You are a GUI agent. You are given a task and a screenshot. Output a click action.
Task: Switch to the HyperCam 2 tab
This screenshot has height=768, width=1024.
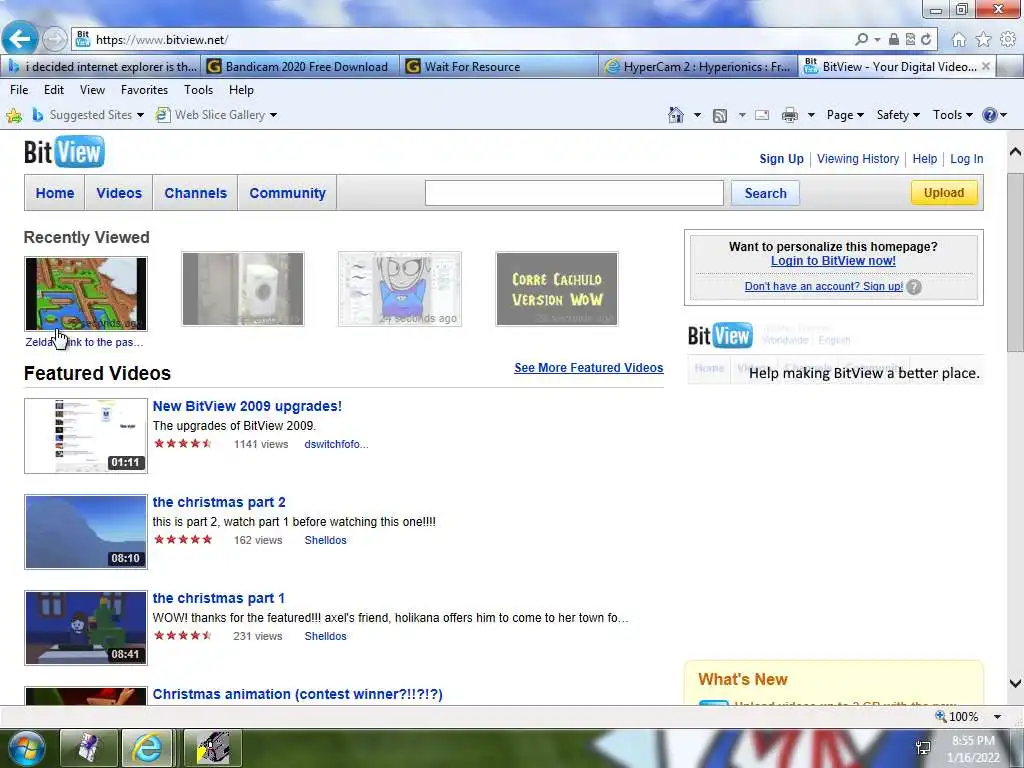coord(697,67)
